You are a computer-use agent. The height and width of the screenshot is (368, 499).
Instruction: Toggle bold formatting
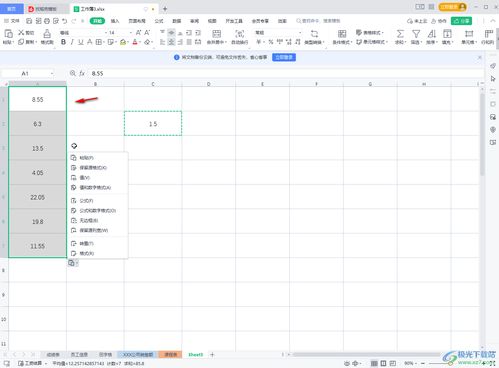(63, 42)
